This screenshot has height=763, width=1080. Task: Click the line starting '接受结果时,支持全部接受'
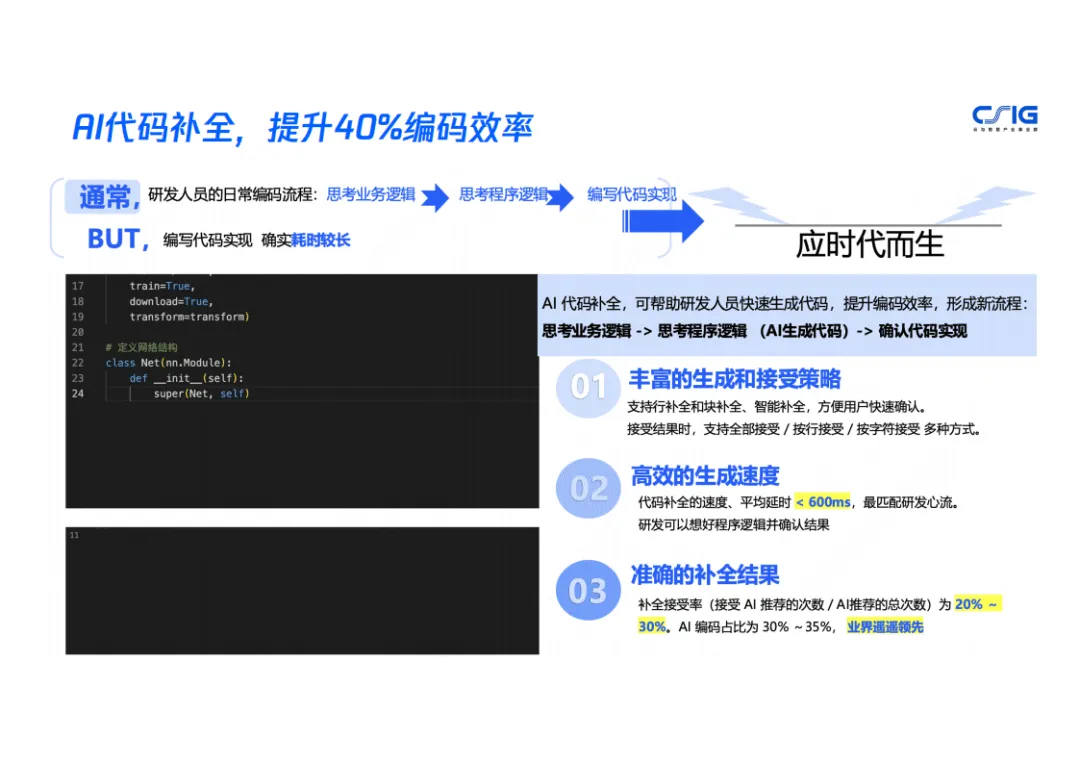(804, 430)
